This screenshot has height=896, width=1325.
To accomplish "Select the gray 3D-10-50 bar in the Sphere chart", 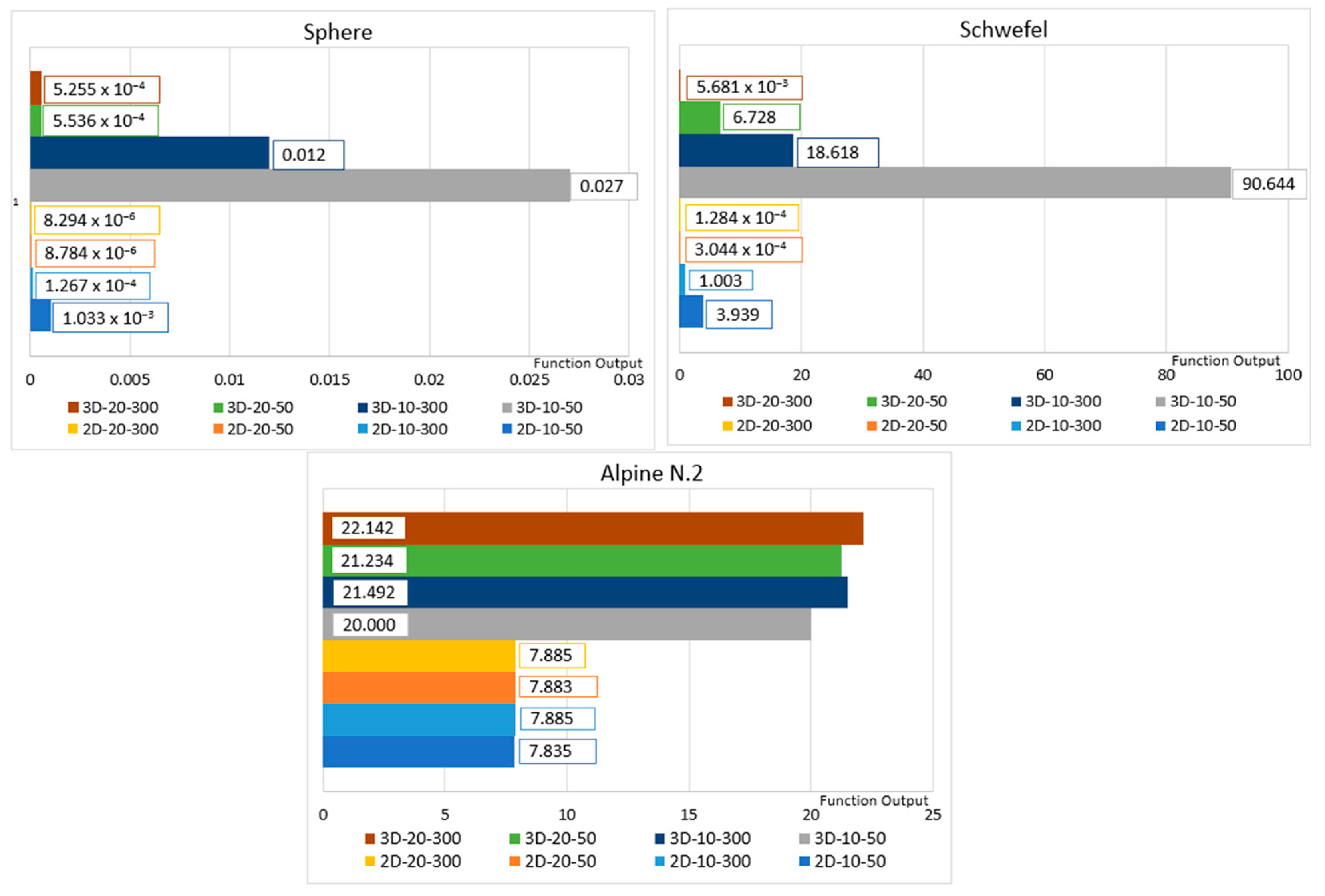I will 299,185.
